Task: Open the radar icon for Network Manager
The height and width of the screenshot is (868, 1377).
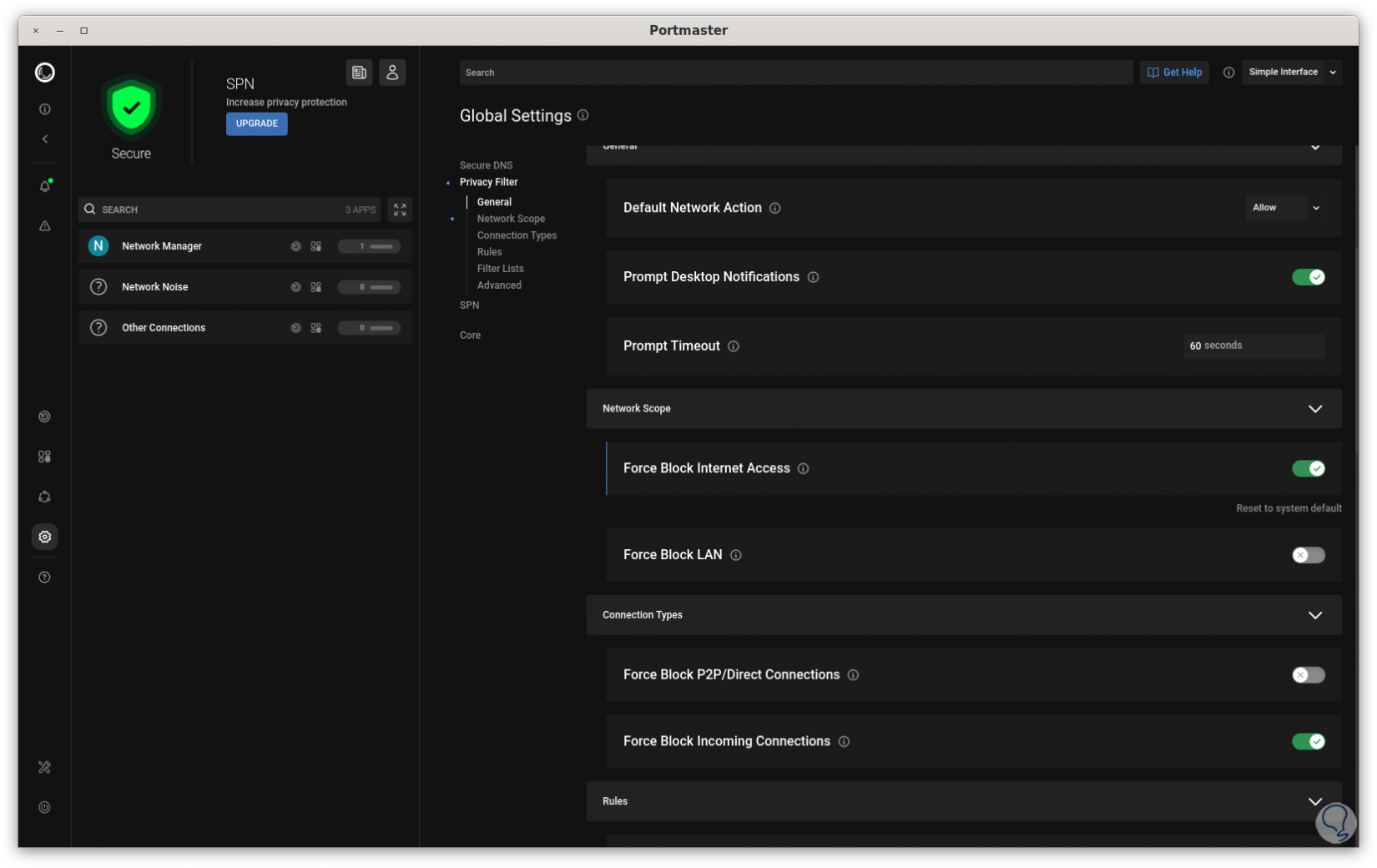Action: point(295,246)
